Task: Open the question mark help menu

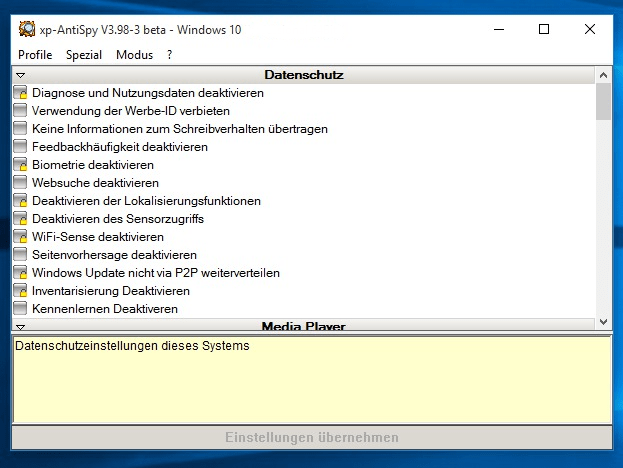Action: point(170,54)
